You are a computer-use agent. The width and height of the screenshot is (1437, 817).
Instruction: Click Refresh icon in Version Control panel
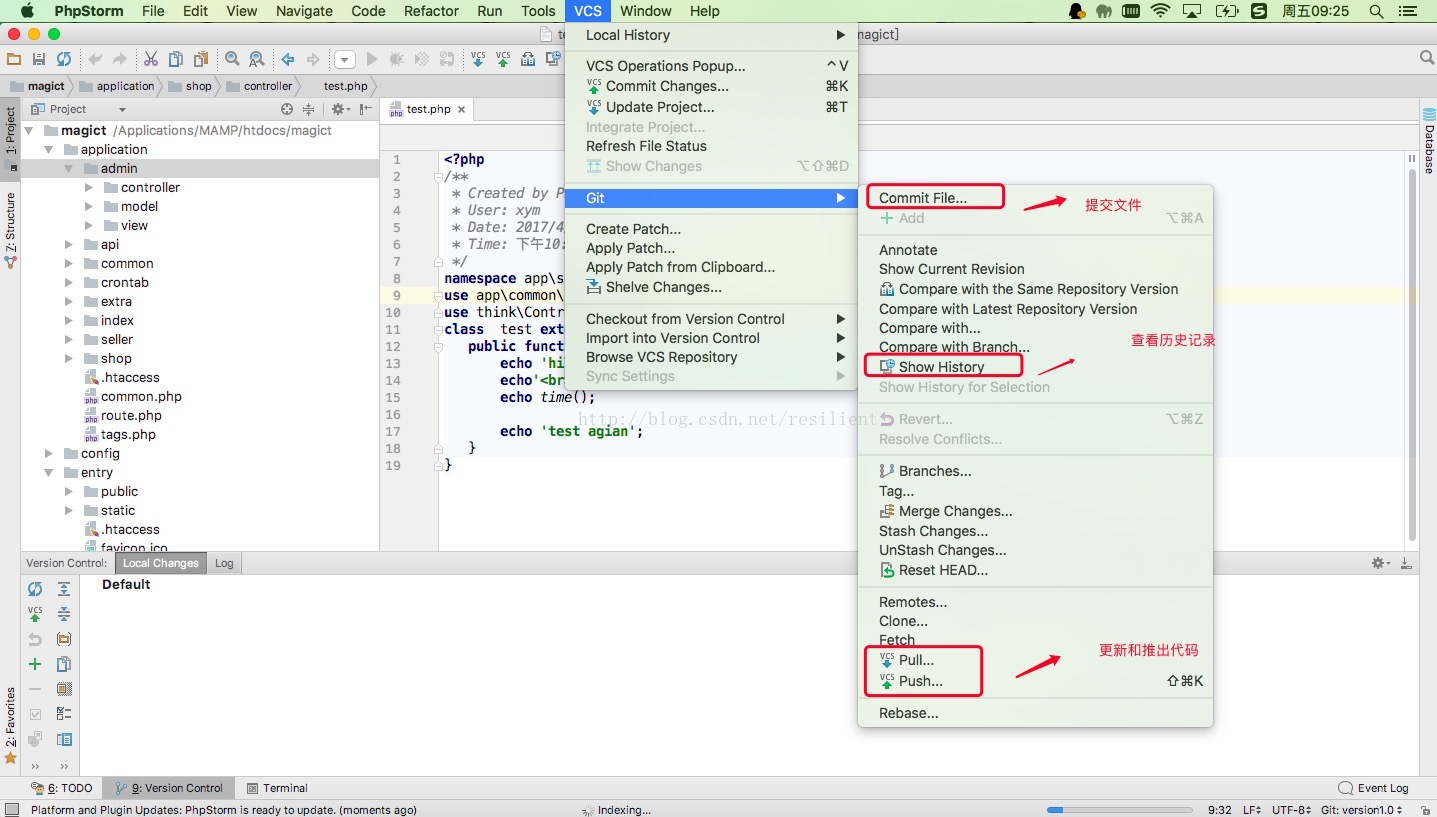pos(35,589)
